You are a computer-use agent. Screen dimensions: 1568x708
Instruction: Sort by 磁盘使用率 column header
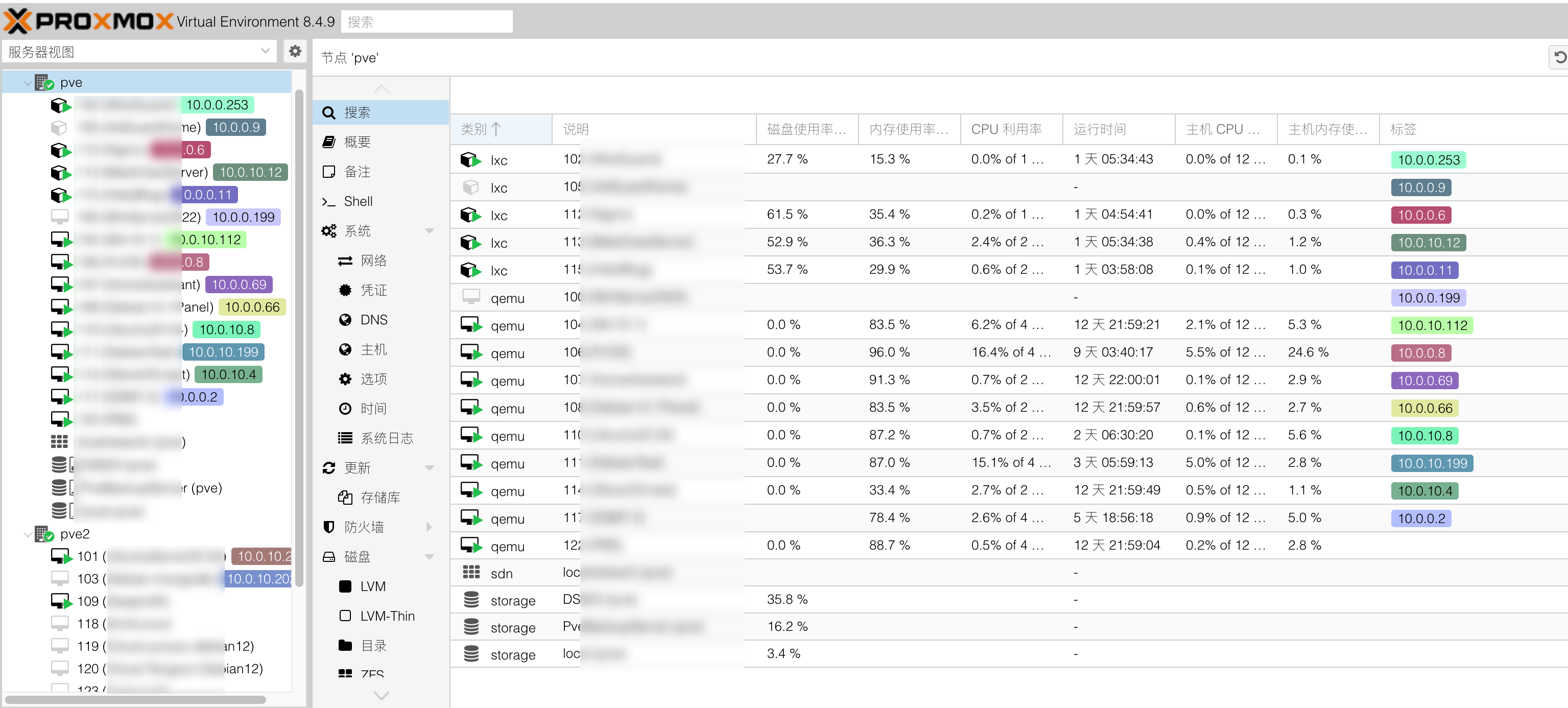click(x=807, y=129)
